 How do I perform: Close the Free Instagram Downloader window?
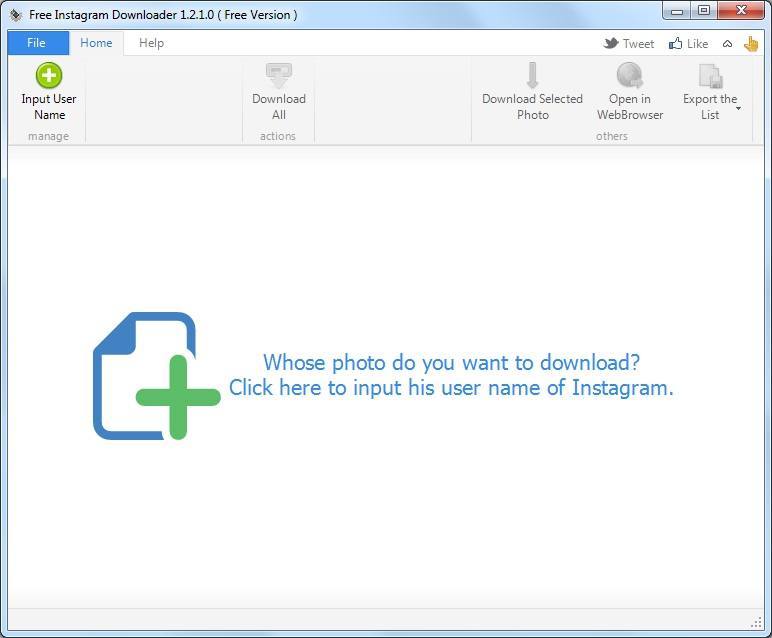[741, 11]
